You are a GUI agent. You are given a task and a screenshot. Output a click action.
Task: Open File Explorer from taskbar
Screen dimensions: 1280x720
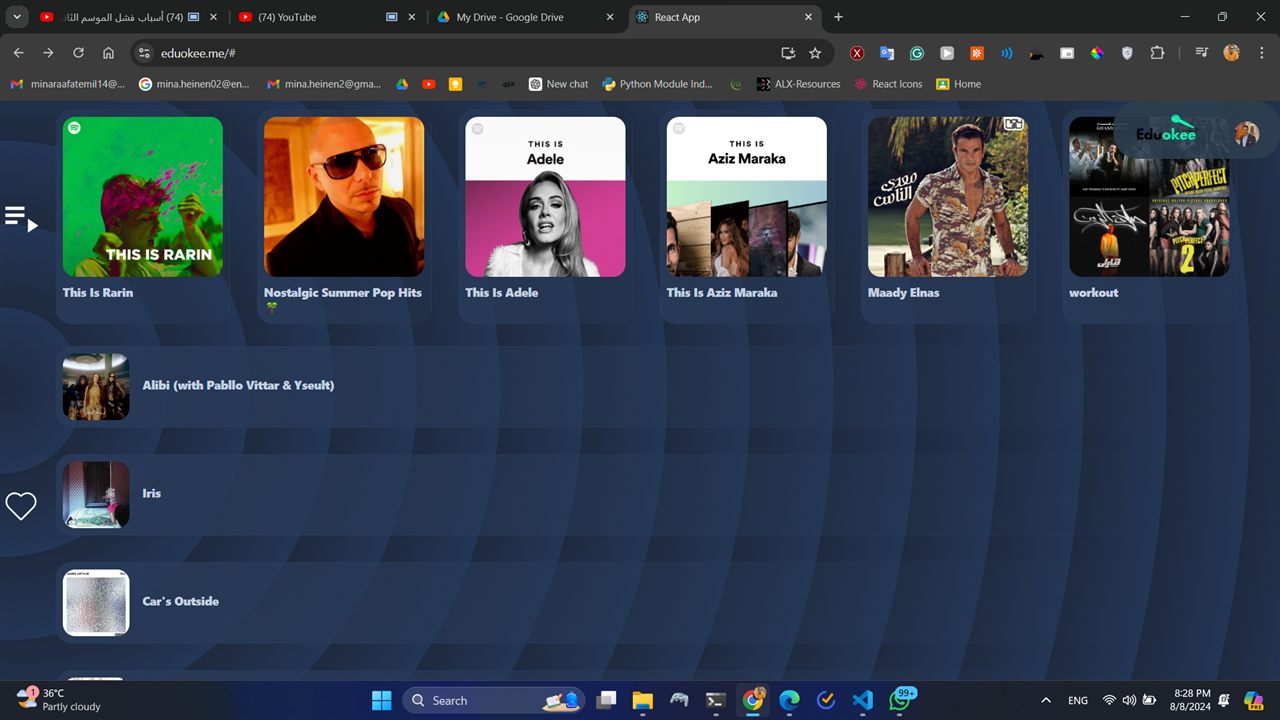click(x=642, y=700)
